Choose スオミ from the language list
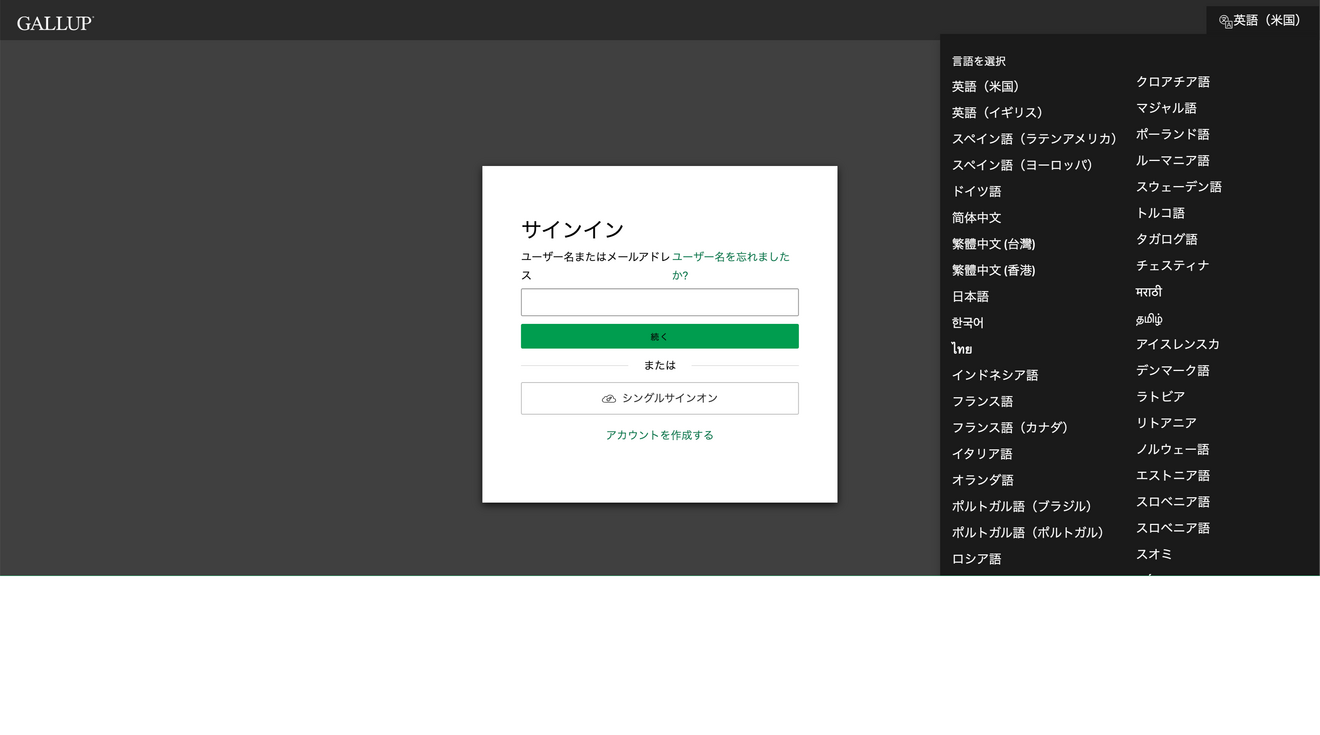The height and width of the screenshot is (735, 1320). point(1154,554)
